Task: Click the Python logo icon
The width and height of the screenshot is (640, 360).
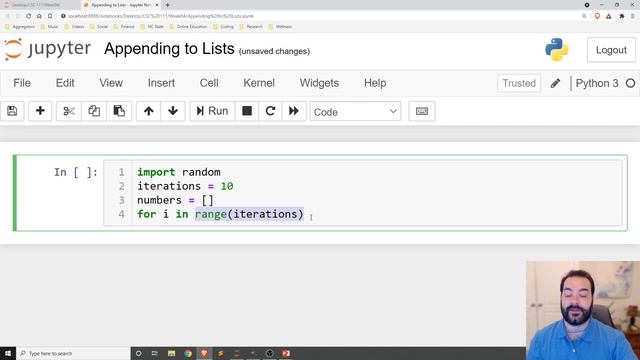Action: click(x=557, y=50)
